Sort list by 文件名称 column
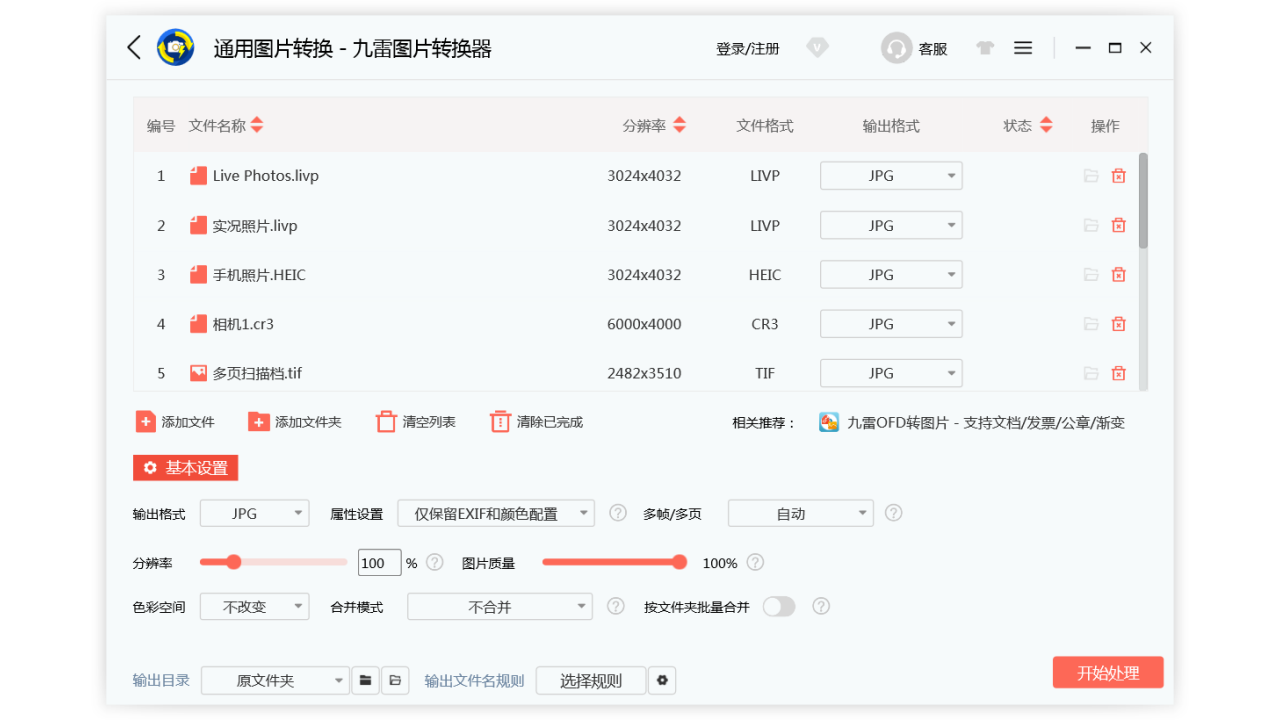 click(x=257, y=126)
